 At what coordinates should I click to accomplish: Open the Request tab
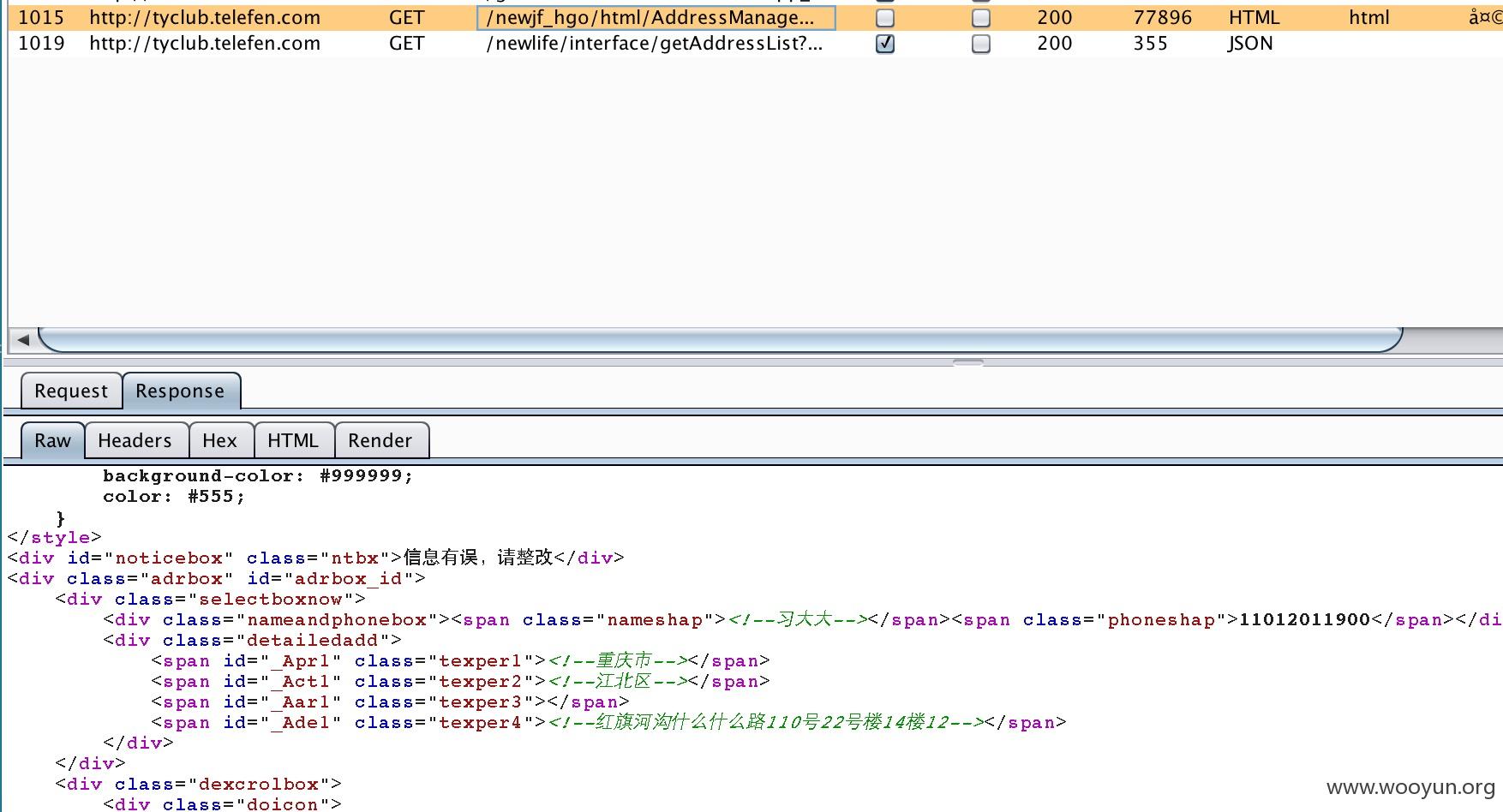(x=71, y=391)
